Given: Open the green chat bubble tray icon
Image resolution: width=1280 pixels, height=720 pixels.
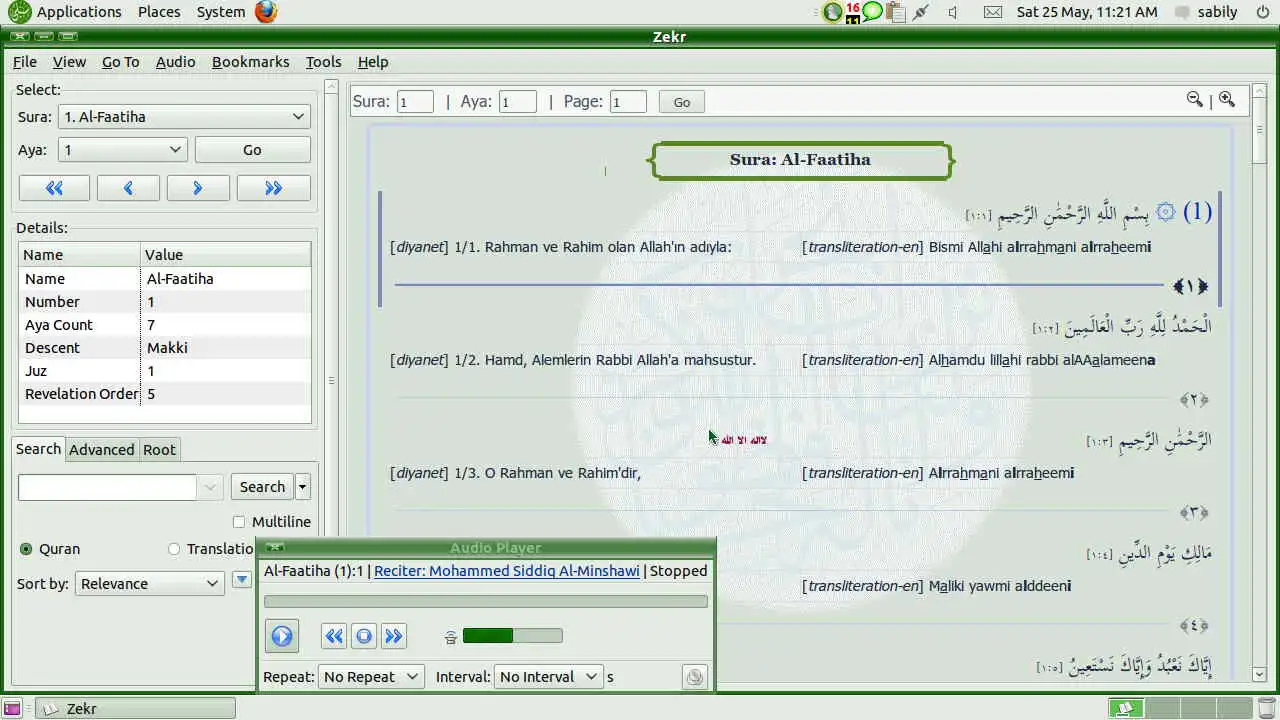Looking at the screenshot, I should tap(873, 12).
